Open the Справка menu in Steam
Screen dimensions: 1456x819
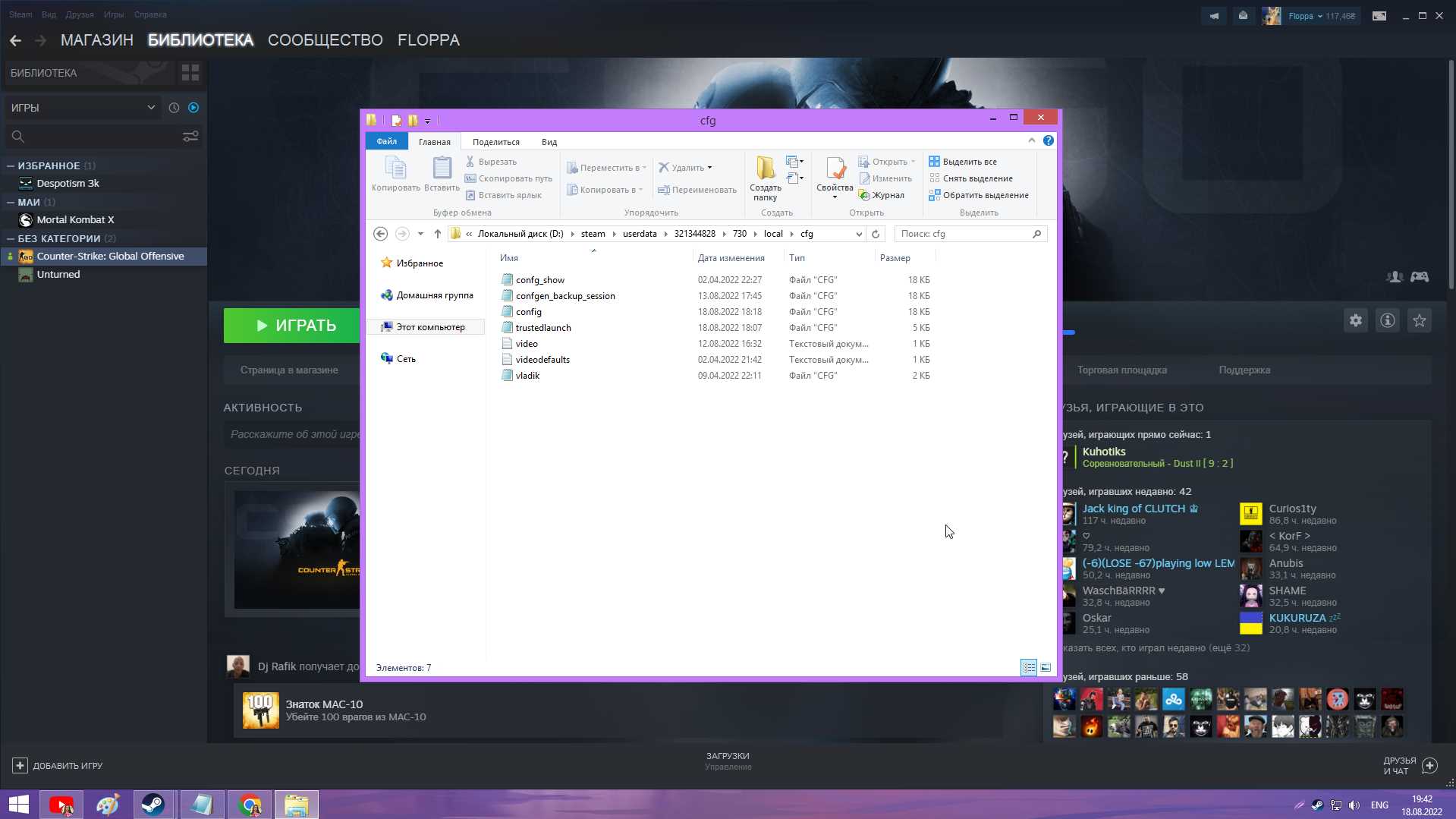pos(150,14)
